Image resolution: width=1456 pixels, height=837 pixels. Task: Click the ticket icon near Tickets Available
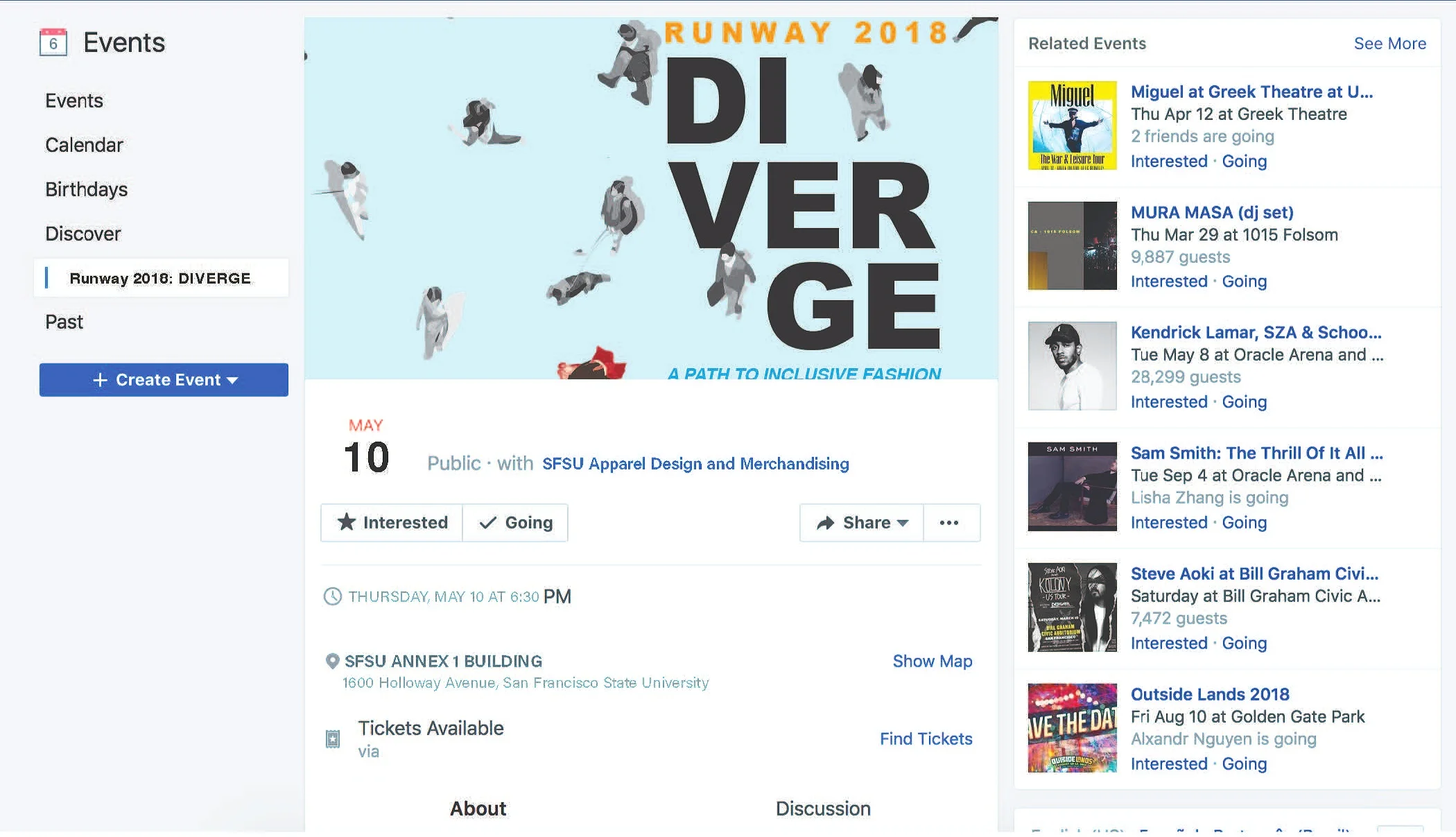[x=333, y=739]
